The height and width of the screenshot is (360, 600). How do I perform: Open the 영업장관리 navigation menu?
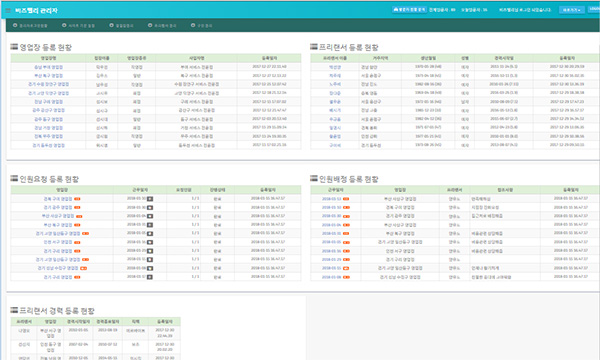[x=121, y=26]
